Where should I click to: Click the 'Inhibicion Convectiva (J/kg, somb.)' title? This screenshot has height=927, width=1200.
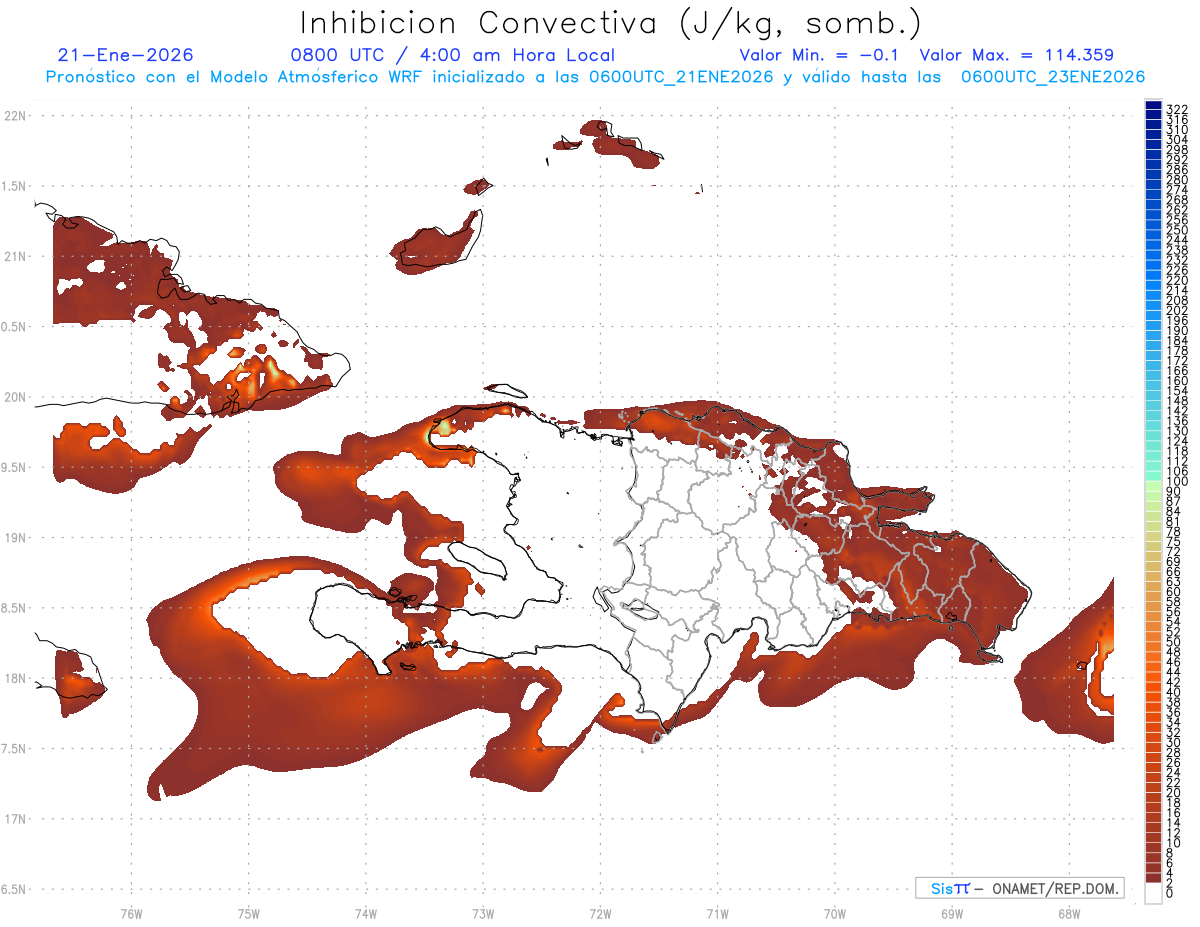coord(611,22)
